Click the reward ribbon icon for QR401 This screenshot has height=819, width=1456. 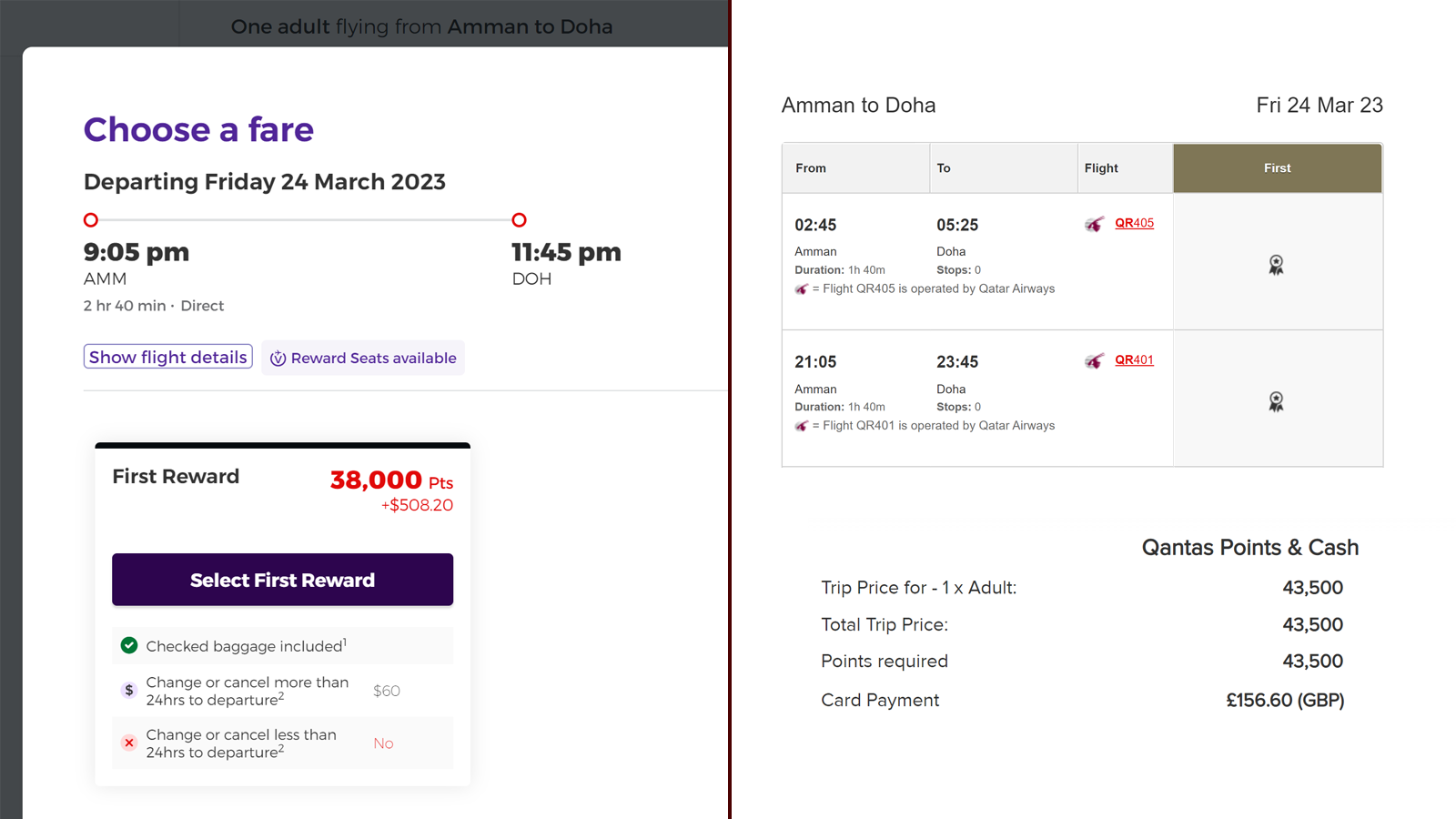click(x=1277, y=401)
